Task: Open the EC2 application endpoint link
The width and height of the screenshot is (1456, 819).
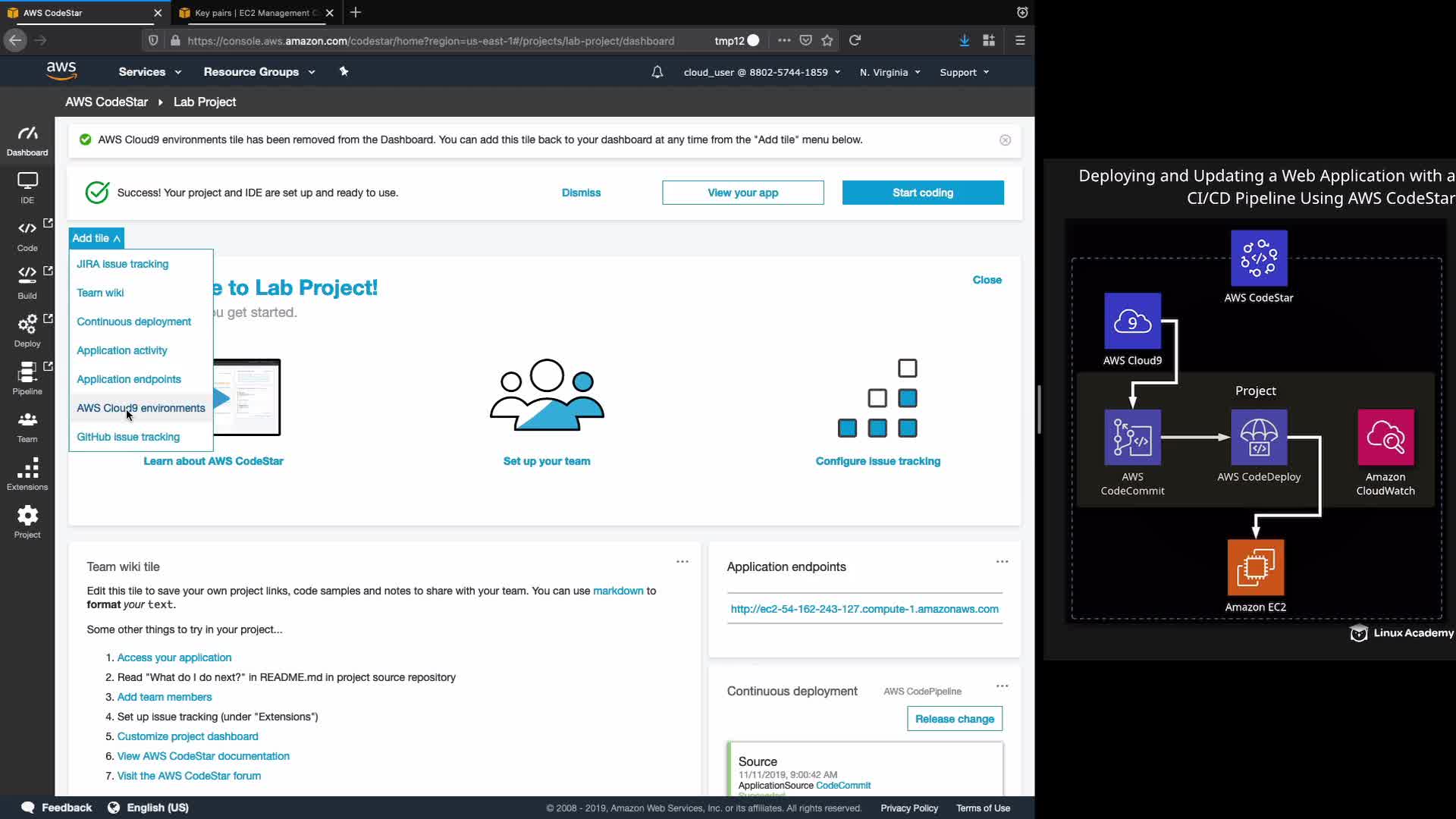Action: pos(864,609)
